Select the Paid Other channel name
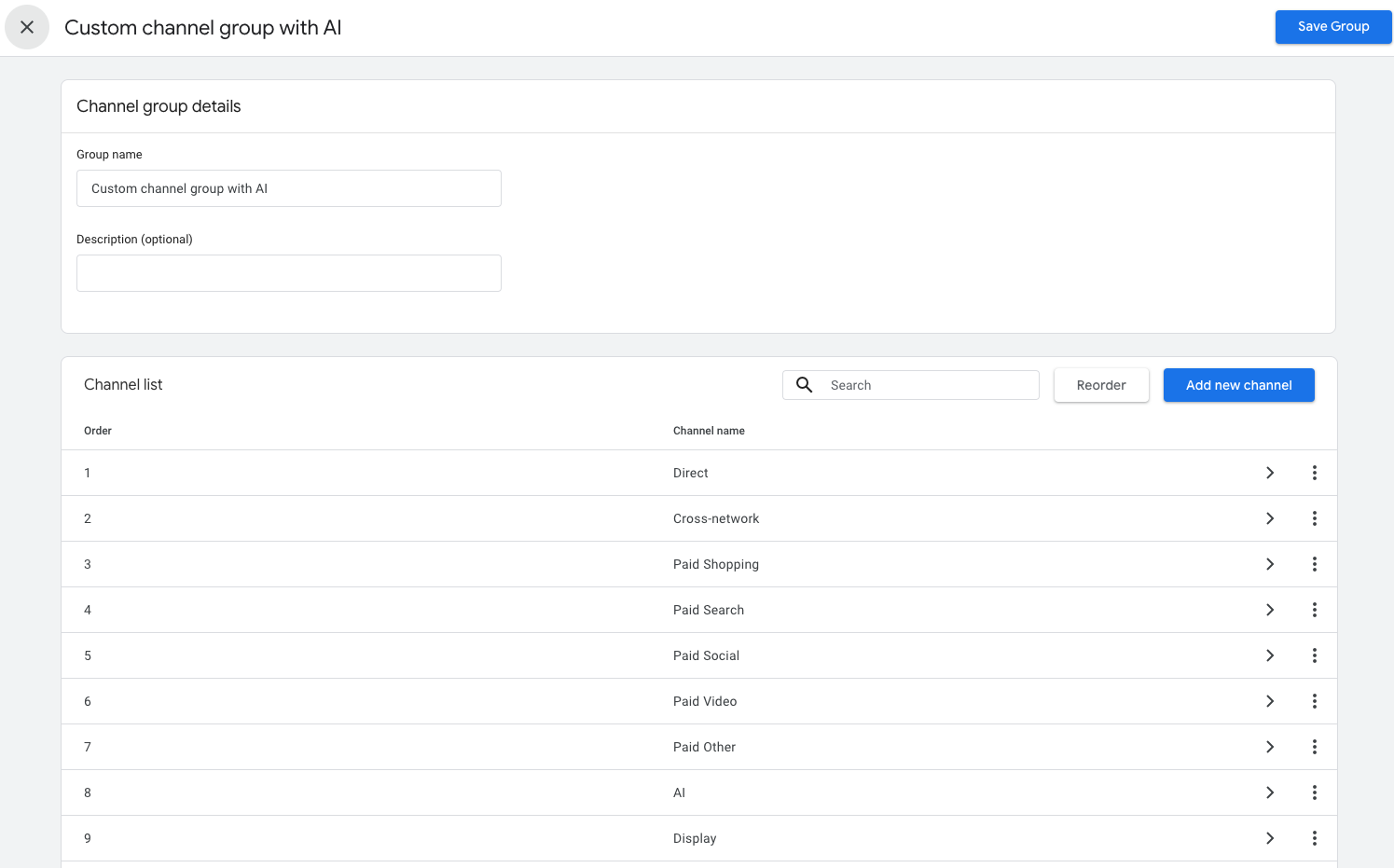Screen dimensions: 1394x868 coord(704,747)
